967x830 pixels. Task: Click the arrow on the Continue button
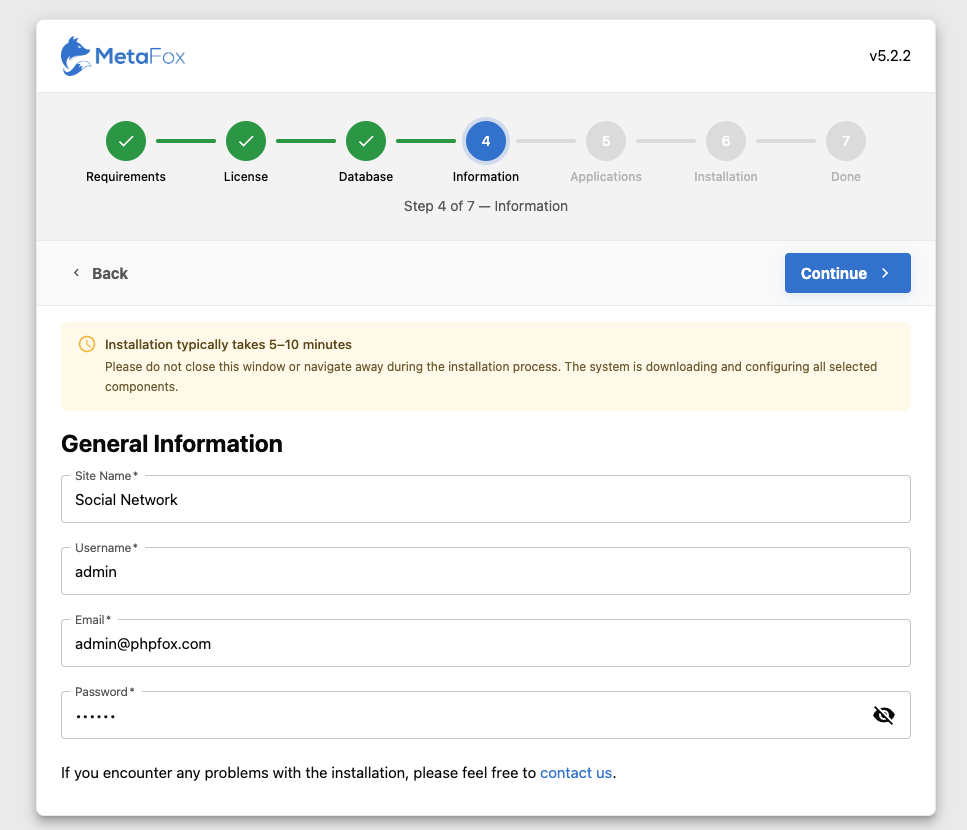885,273
